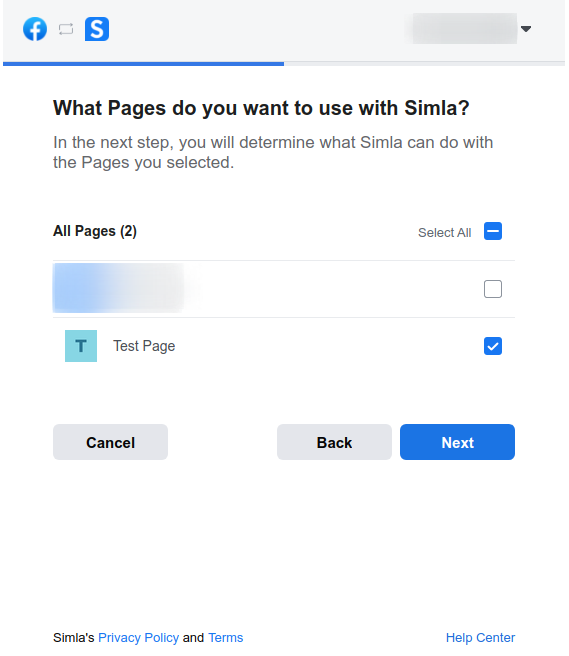Open the Terms link
The width and height of the screenshot is (569, 656).
[x=226, y=638]
